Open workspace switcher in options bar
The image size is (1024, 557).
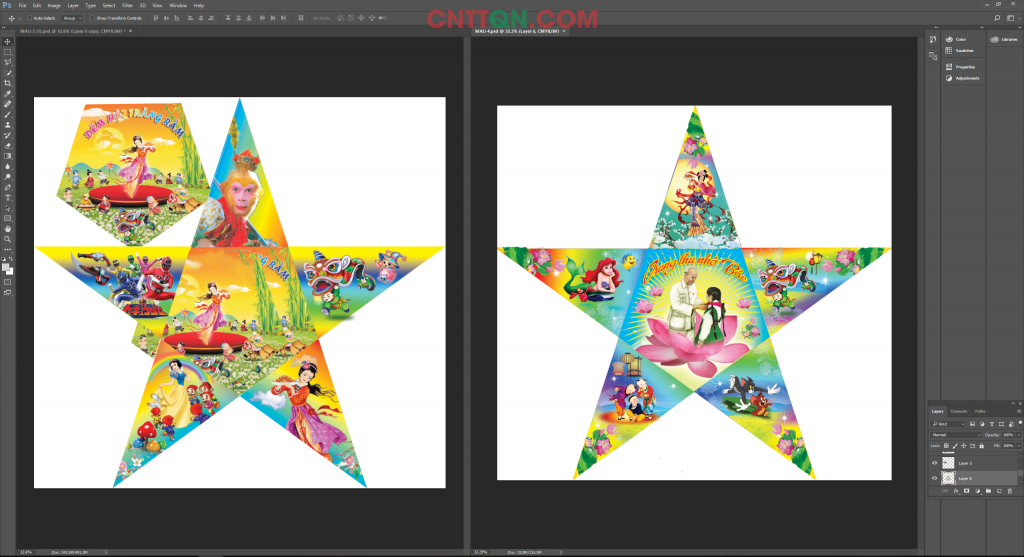1012,18
